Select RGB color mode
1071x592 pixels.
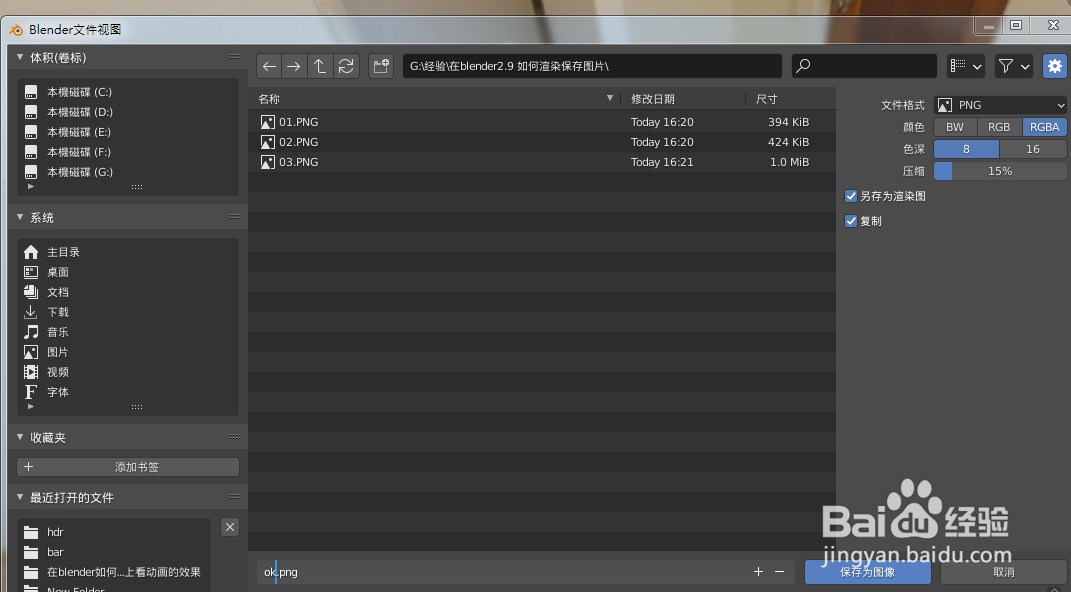pos(999,127)
